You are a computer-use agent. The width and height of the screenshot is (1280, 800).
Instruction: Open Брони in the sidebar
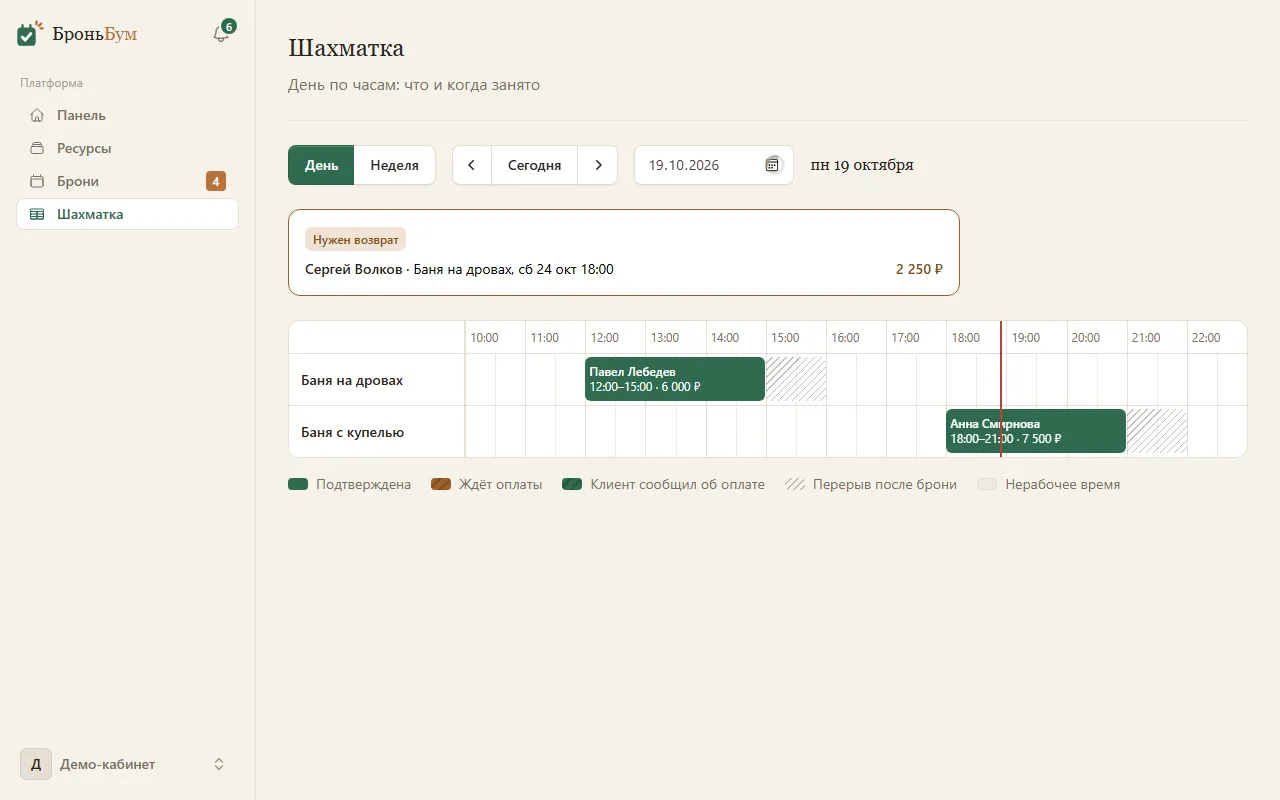[x=127, y=181]
